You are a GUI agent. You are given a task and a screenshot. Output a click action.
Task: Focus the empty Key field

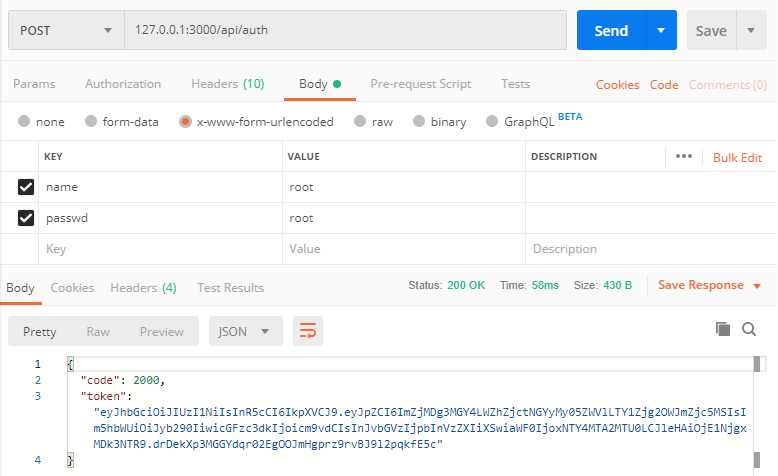(160, 249)
